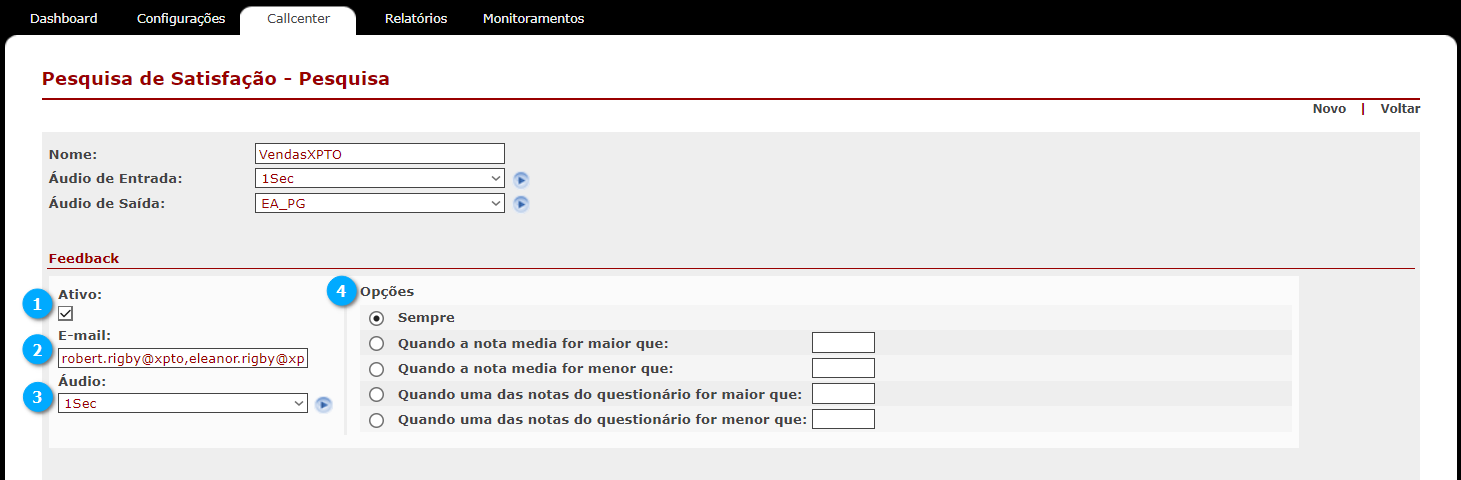Click the Feedback section title
Image resolution: width=1461 pixels, height=480 pixels.
point(84,258)
